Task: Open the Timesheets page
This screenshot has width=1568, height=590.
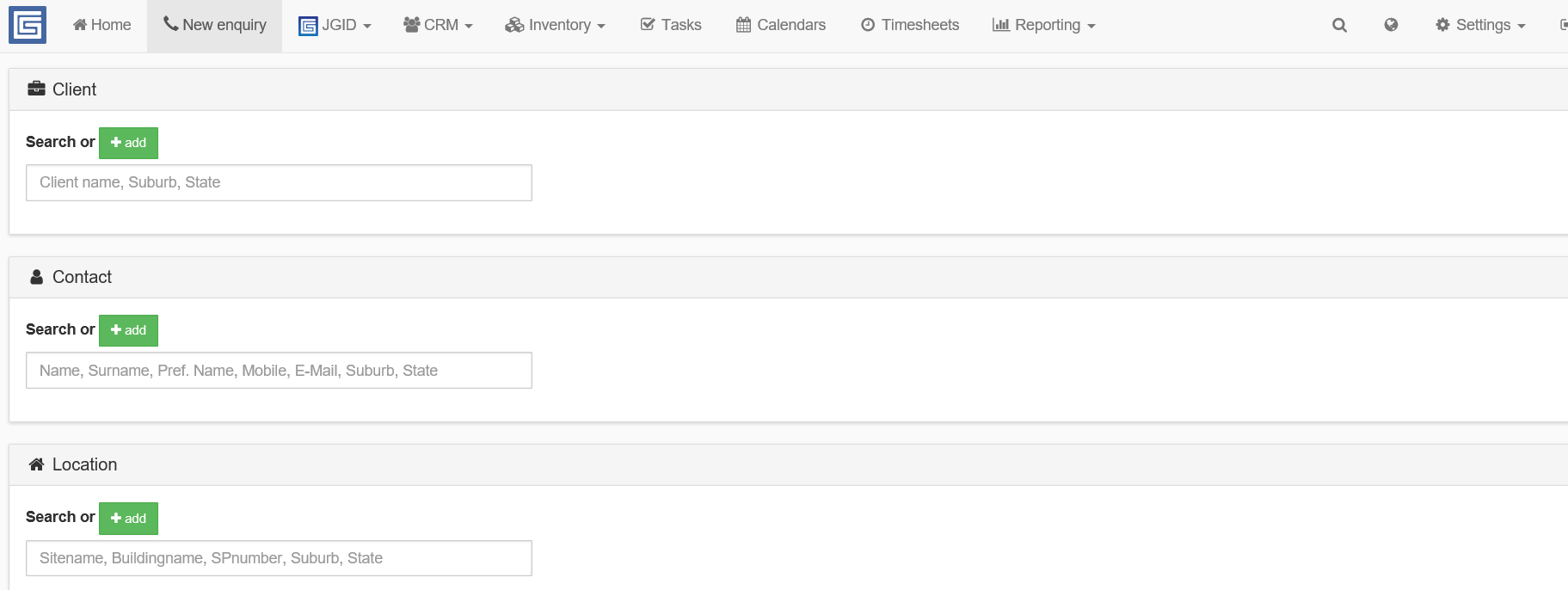Action: pos(910,25)
